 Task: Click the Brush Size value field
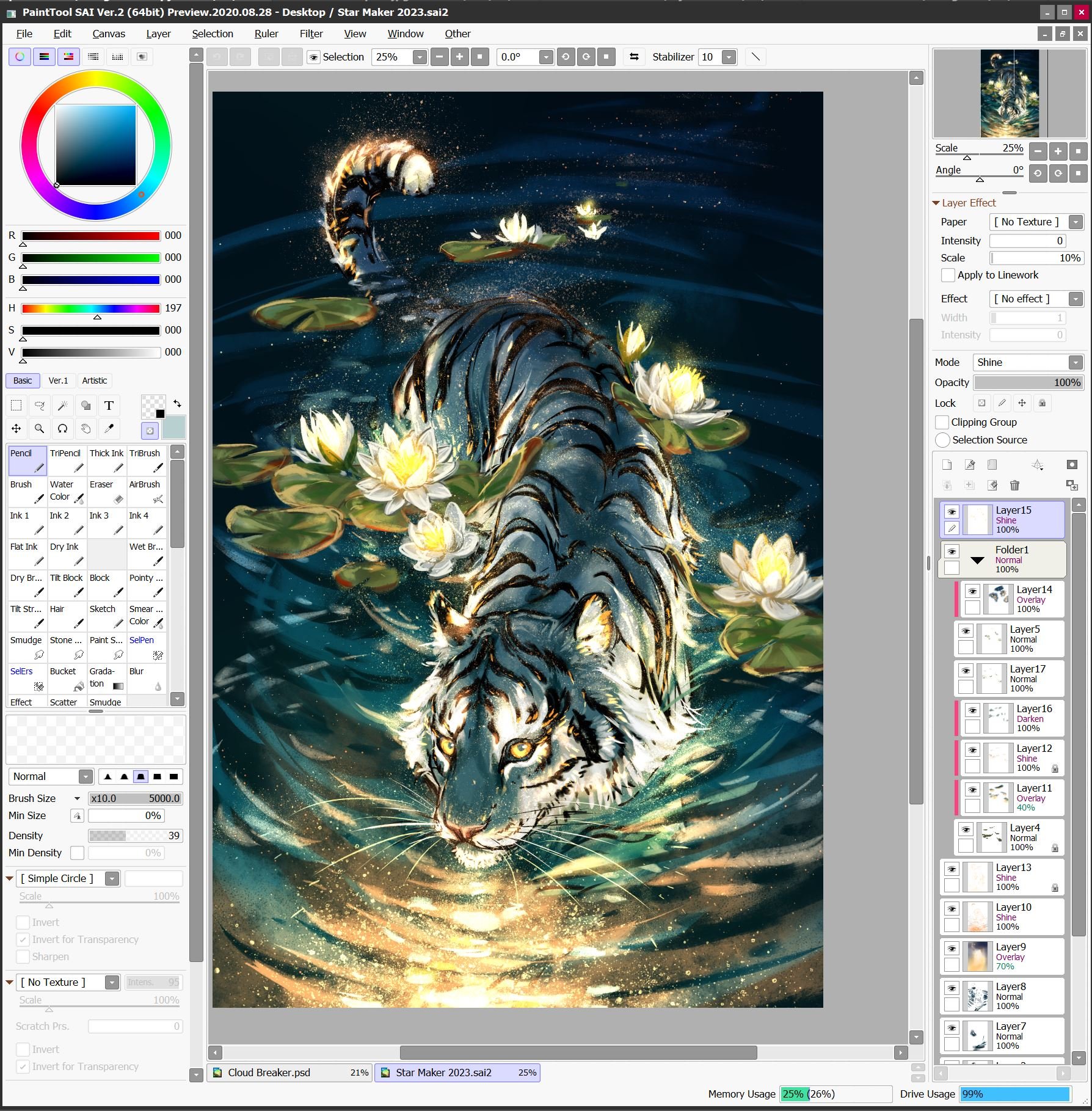tap(136, 799)
